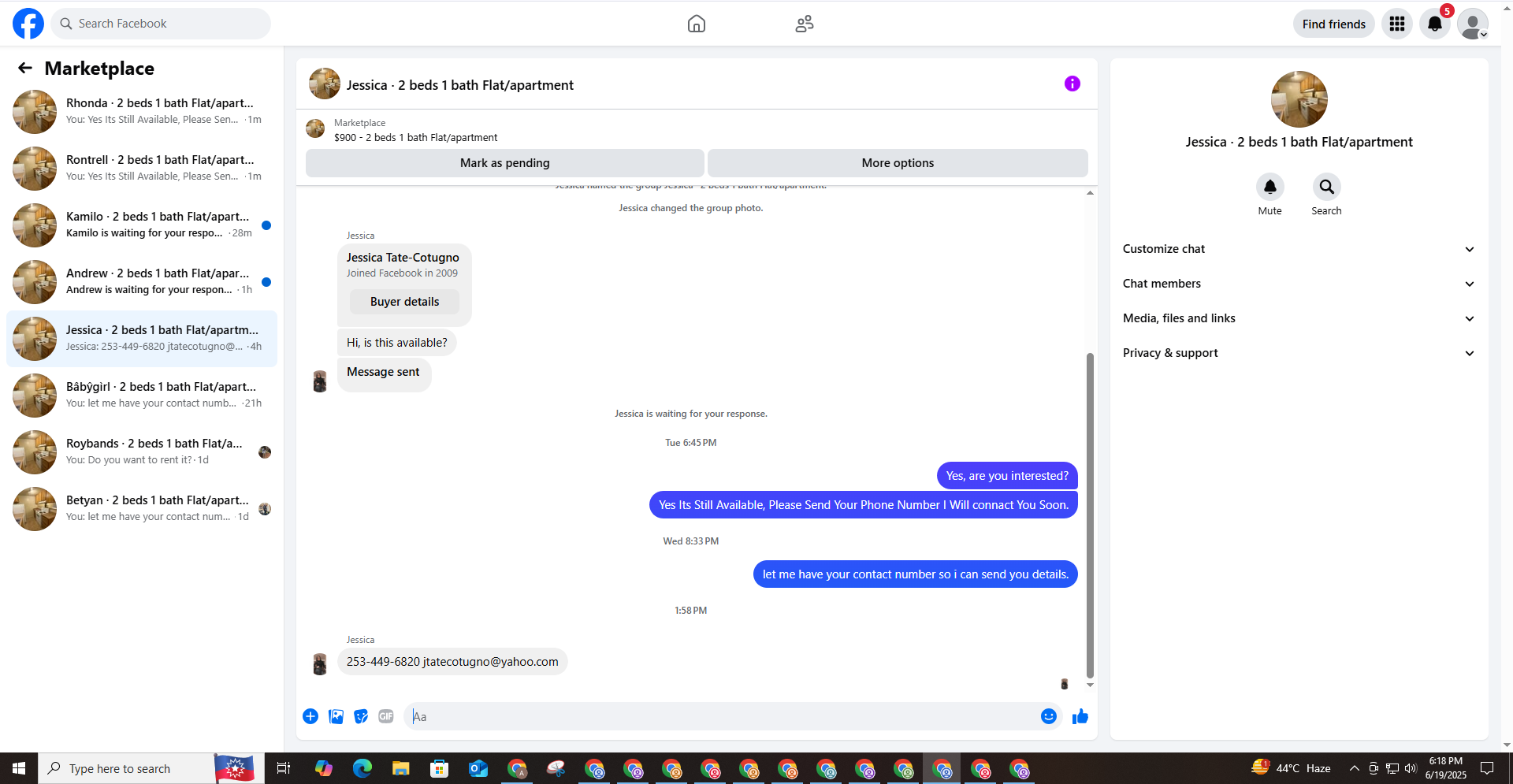Open Microsoft Edge from the taskbar
This screenshot has height=784, width=1513.
pyautogui.click(x=362, y=768)
